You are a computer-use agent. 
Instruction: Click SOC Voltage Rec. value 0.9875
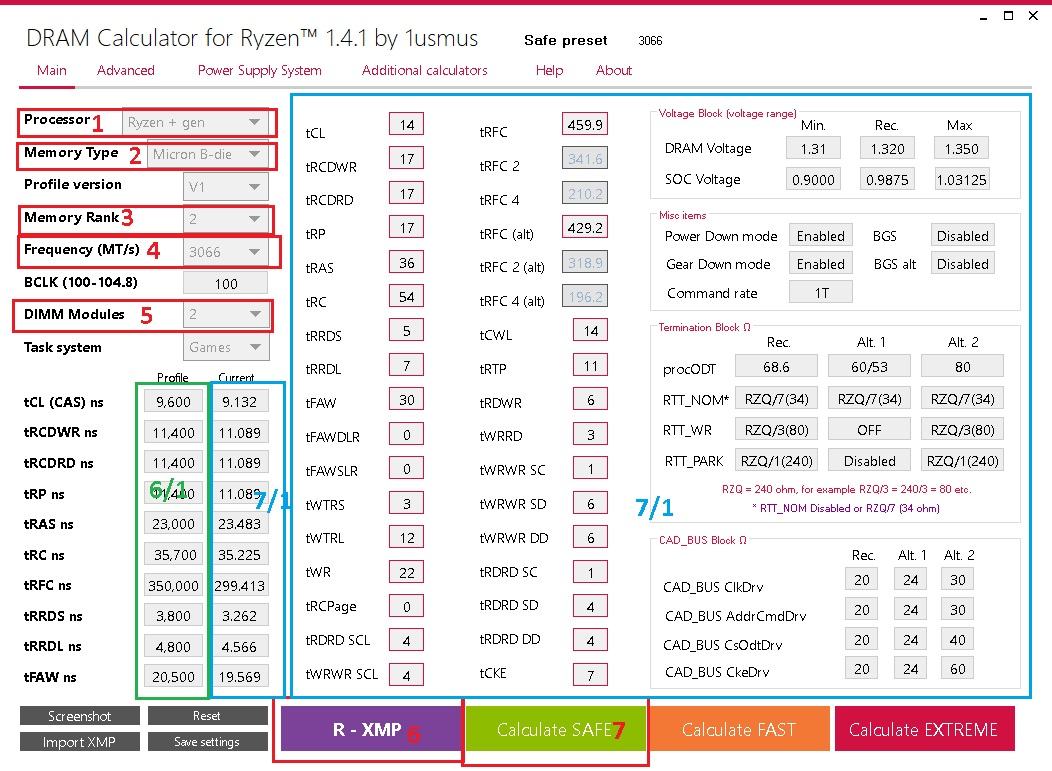point(887,179)
